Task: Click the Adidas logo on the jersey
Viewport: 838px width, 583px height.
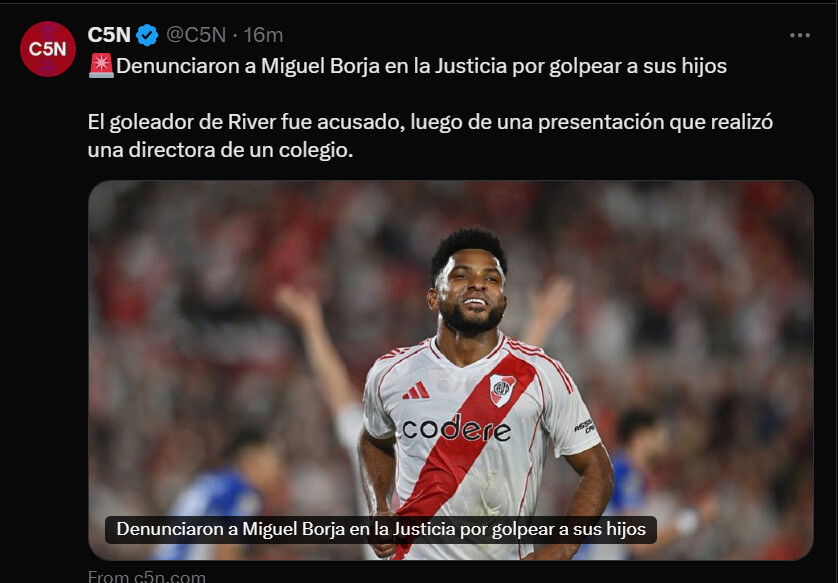Action: tap(416, 391)
